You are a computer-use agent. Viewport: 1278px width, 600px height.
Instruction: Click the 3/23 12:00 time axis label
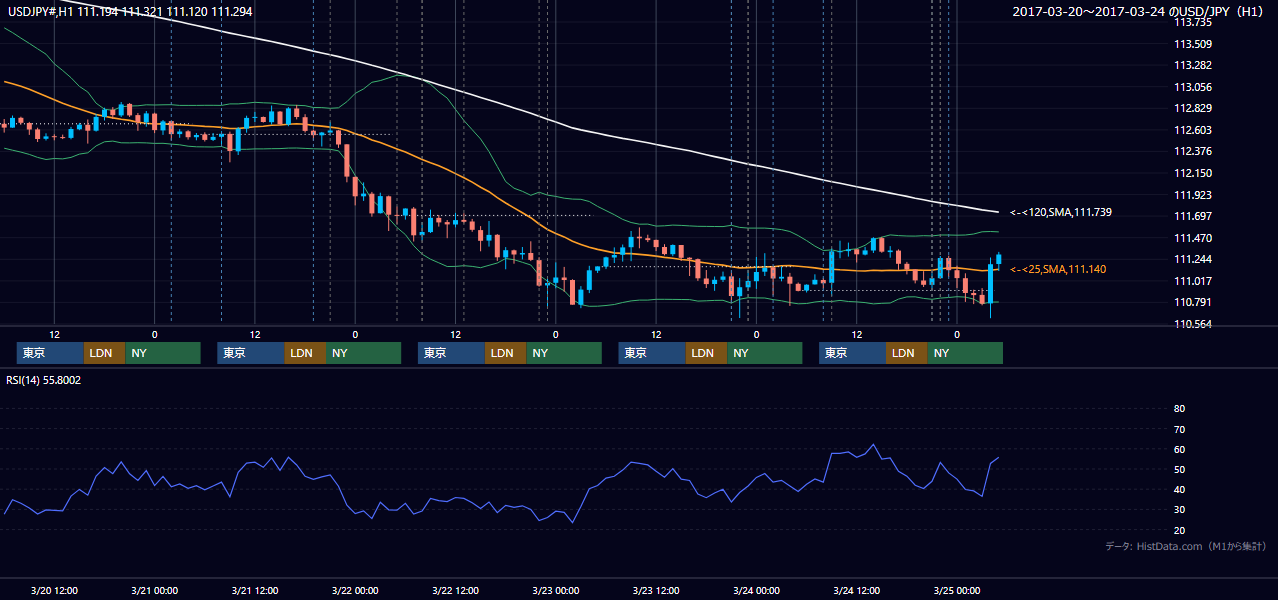pyautogui.click(x=656, y=590)
